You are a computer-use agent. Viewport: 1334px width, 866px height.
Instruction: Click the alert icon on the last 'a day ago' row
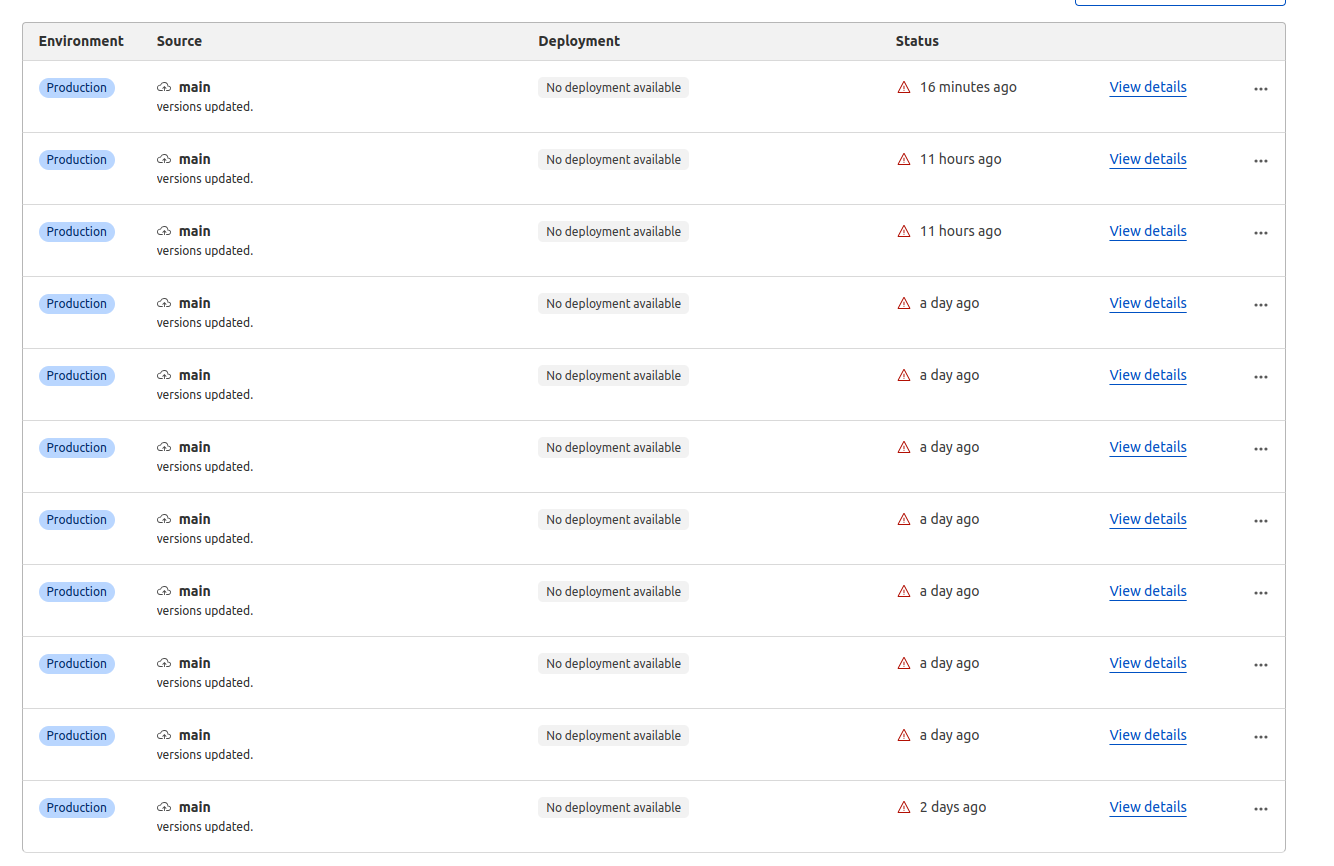click(904, 736)
